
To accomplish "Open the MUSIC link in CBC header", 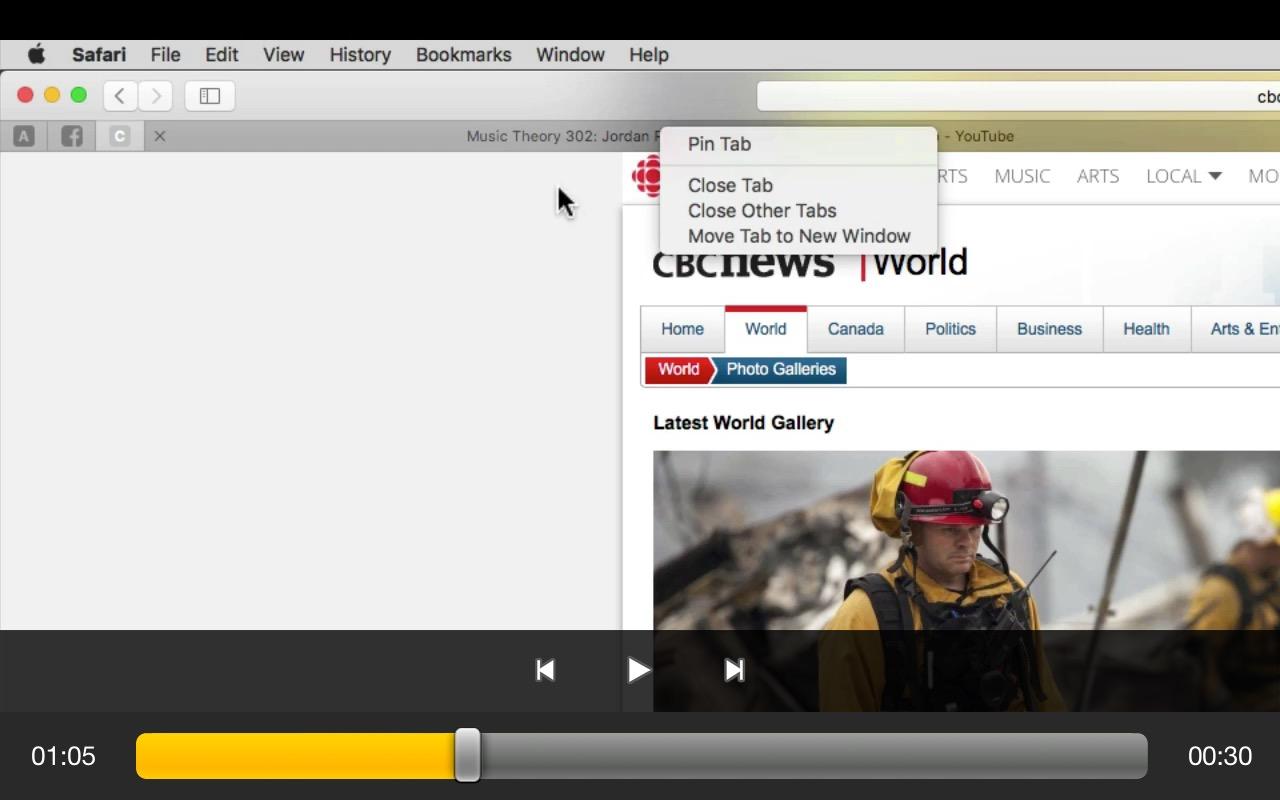I will click(1022, 176).
